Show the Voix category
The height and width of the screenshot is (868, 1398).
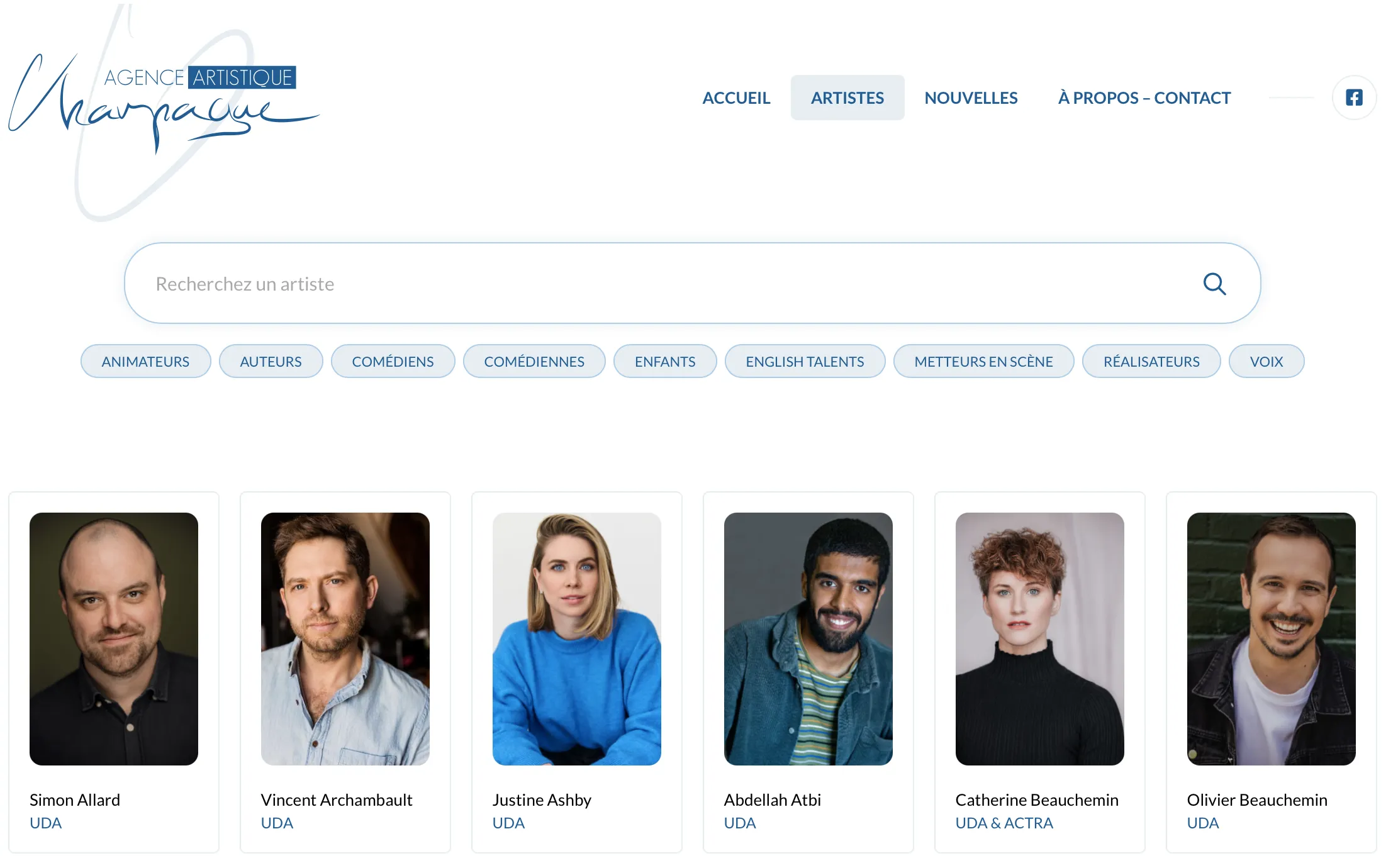(1266, 361)
